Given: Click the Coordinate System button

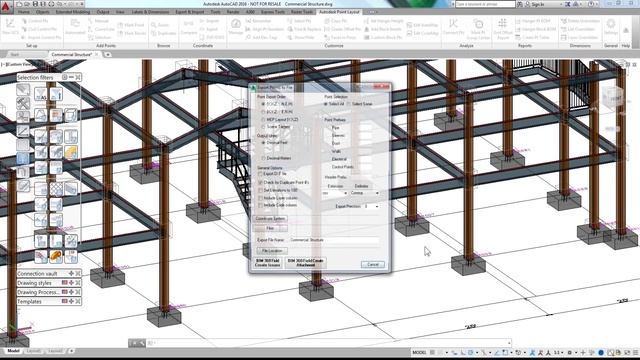Looking at the screenshot, I should click(x=270, y=219).
